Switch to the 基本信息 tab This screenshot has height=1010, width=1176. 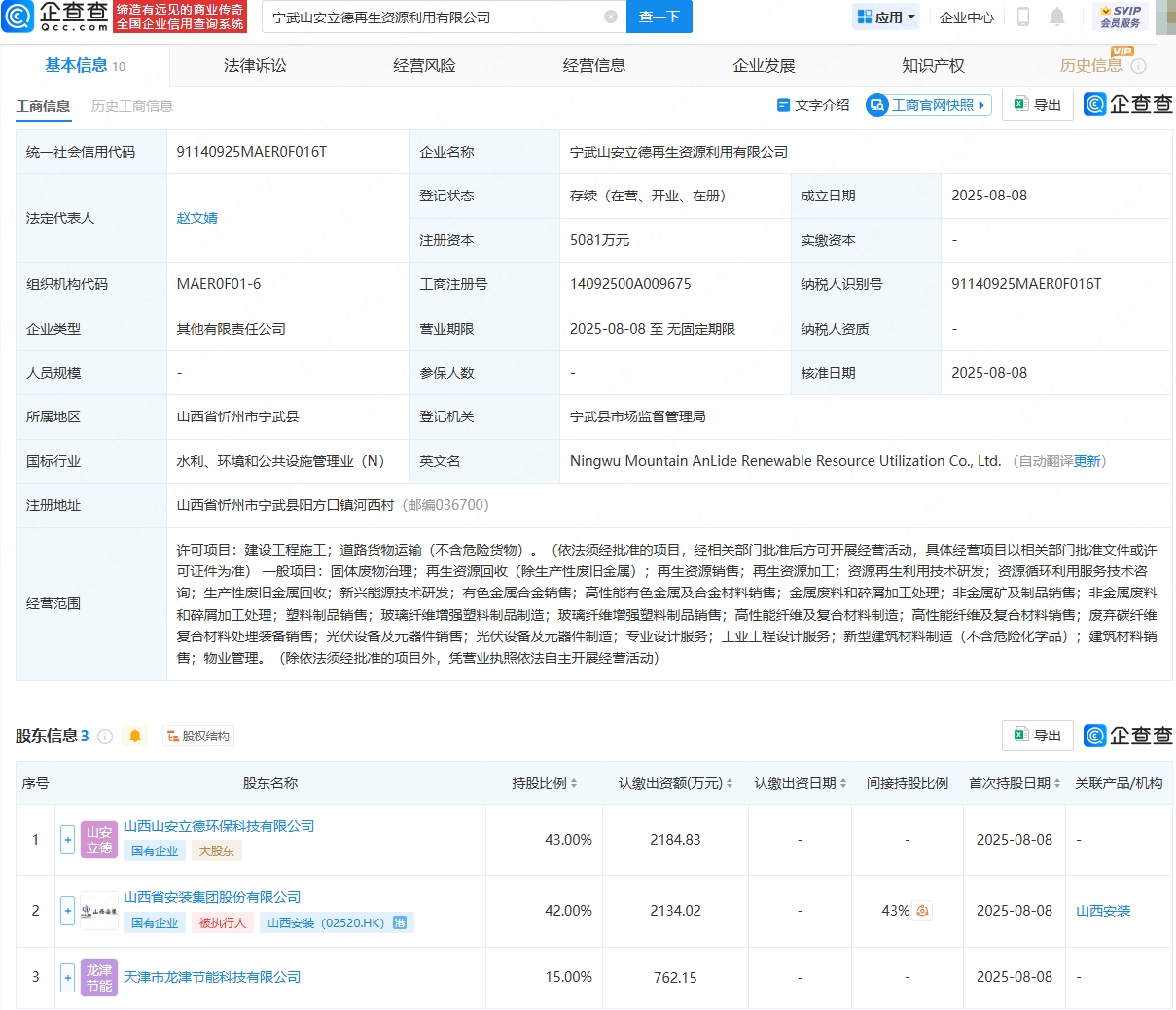tap(85, 65)
